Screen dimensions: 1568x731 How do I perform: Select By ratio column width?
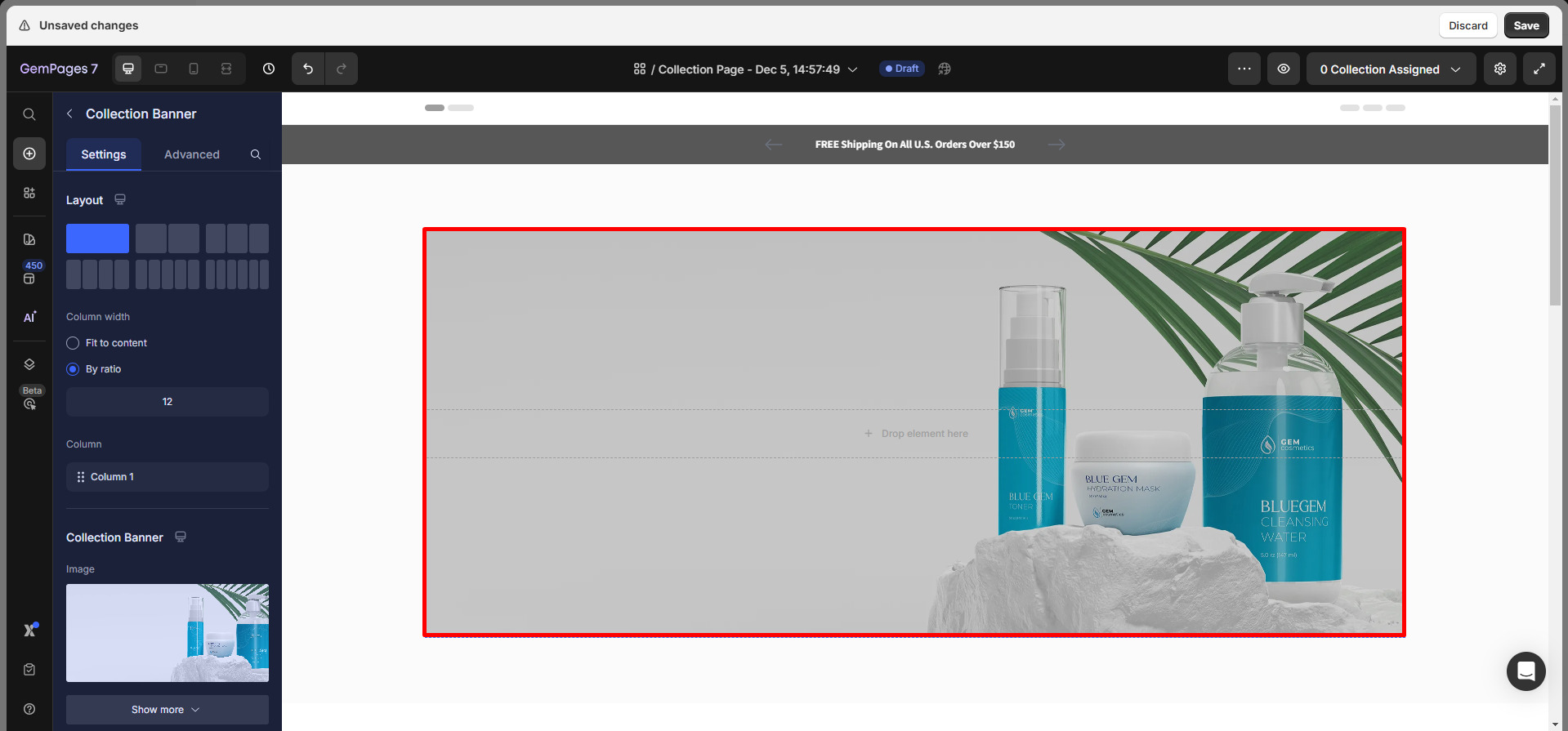point(73,369)
